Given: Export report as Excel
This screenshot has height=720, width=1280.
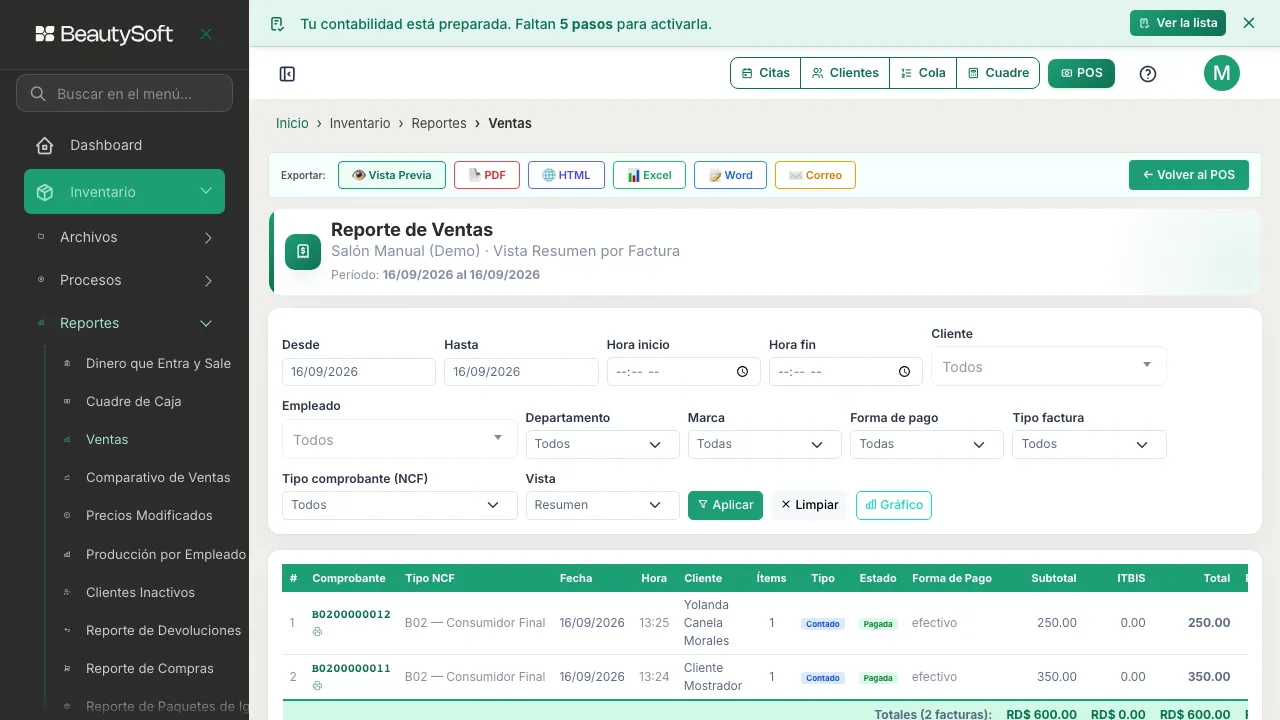Looking at the screenshot, I should click(649, 175).
